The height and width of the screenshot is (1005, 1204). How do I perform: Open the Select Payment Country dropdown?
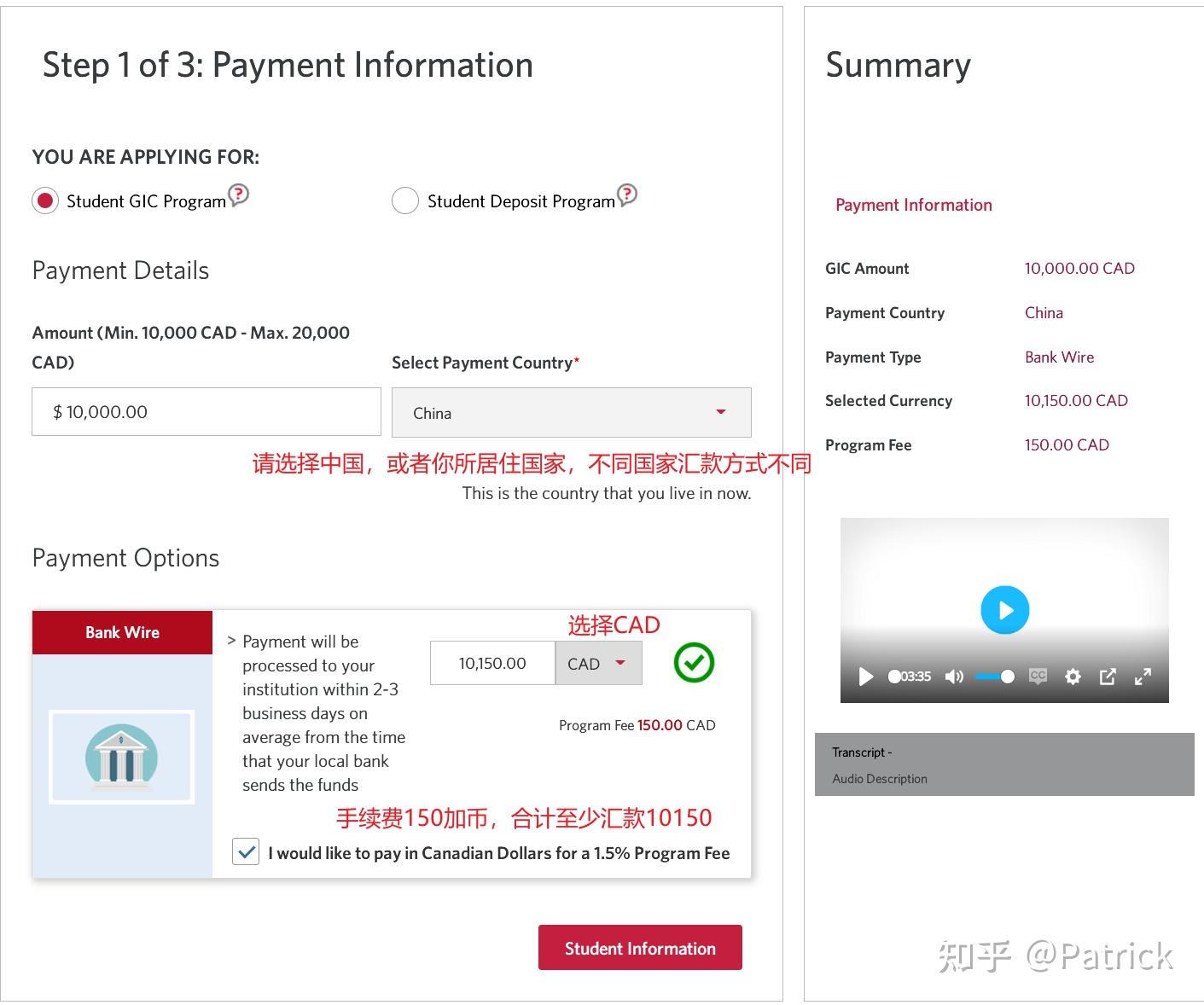click(x=721, y=412)
